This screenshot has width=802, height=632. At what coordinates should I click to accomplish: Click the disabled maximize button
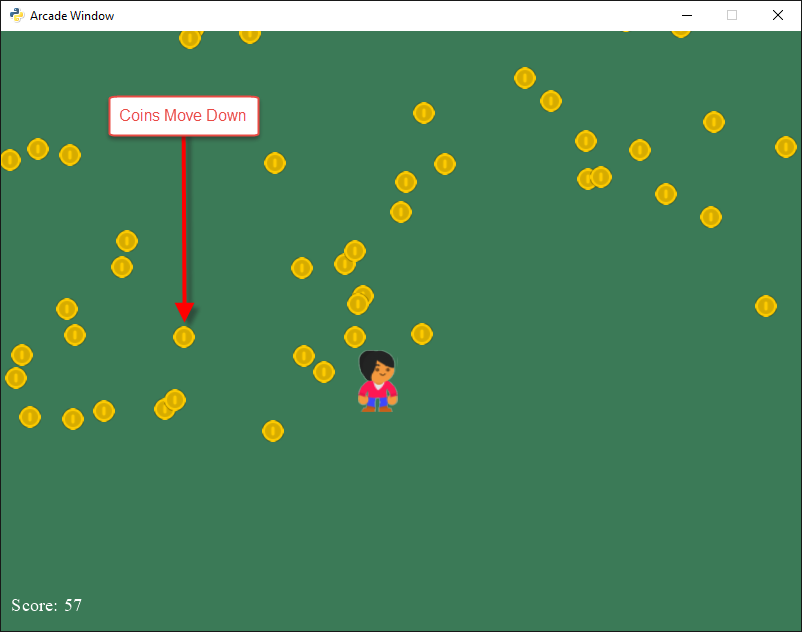732,15
